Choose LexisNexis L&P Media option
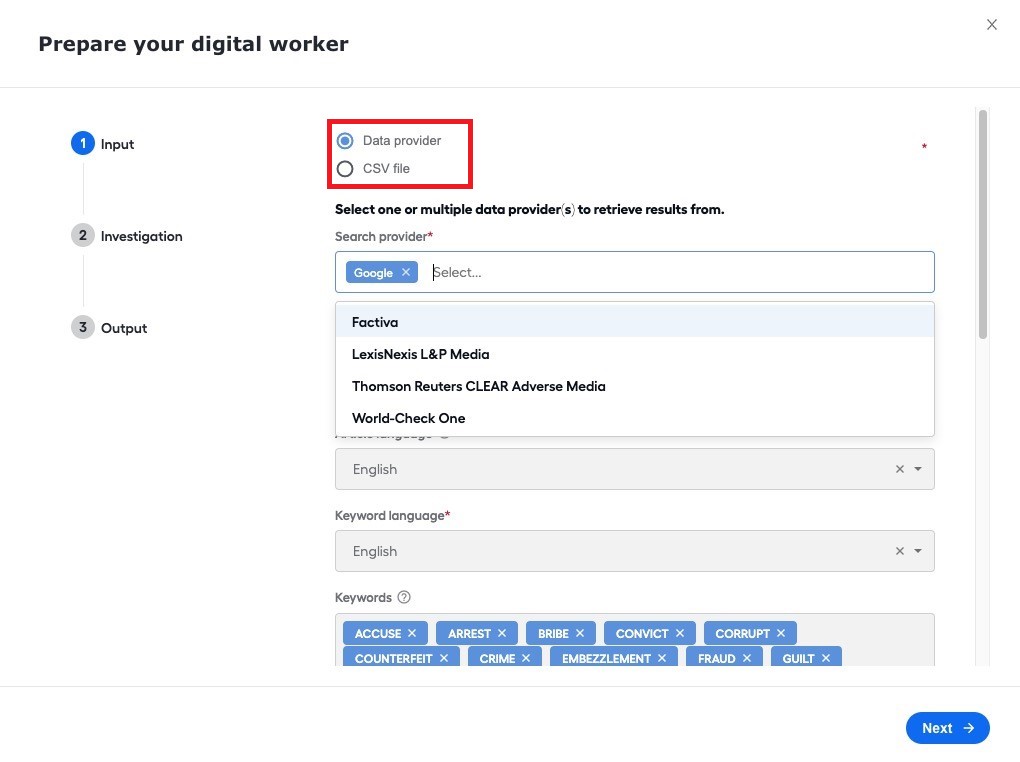Viewport: 1020px width, 762px height. pos(634,354)
